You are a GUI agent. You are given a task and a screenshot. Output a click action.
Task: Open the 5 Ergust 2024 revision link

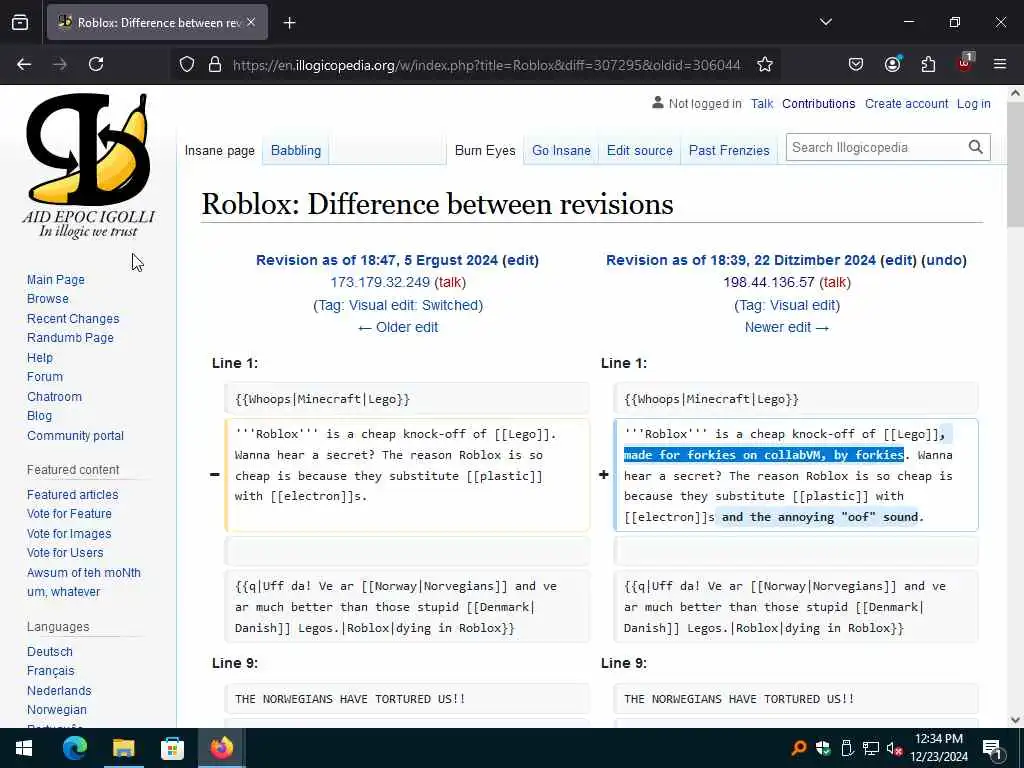coord(377,260)
